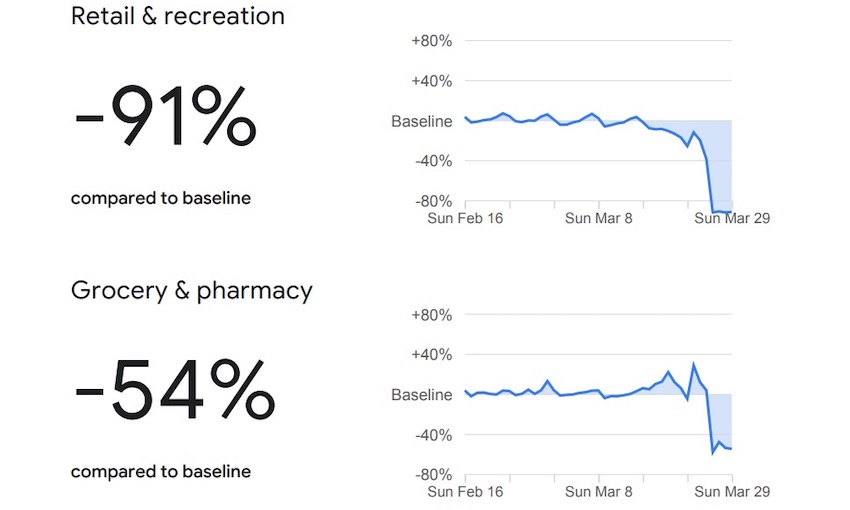Click Sun Mar 8 on Retail chart
850x510 pixels.
(x=599, y=218)
